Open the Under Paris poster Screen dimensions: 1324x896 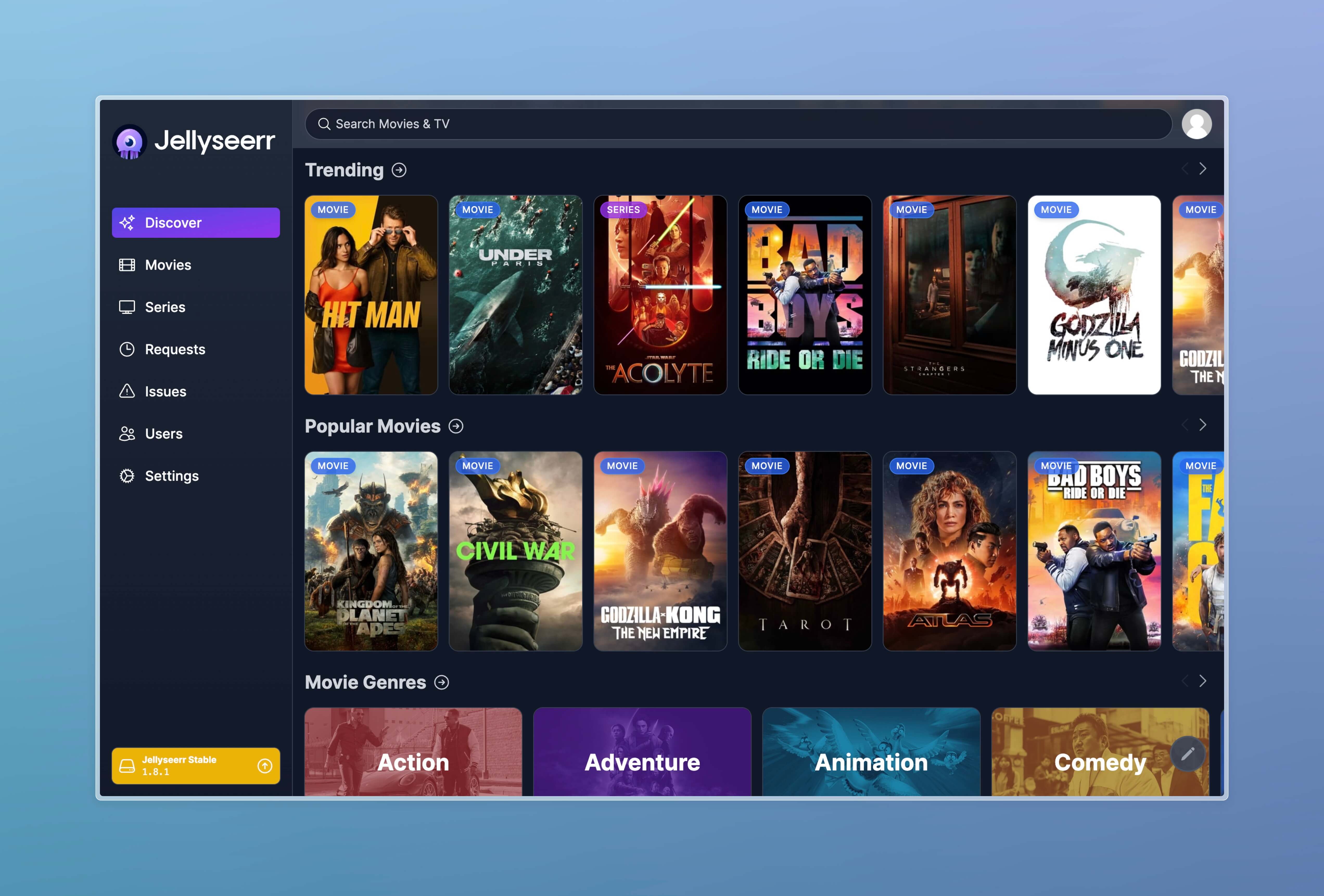[515, 295]
